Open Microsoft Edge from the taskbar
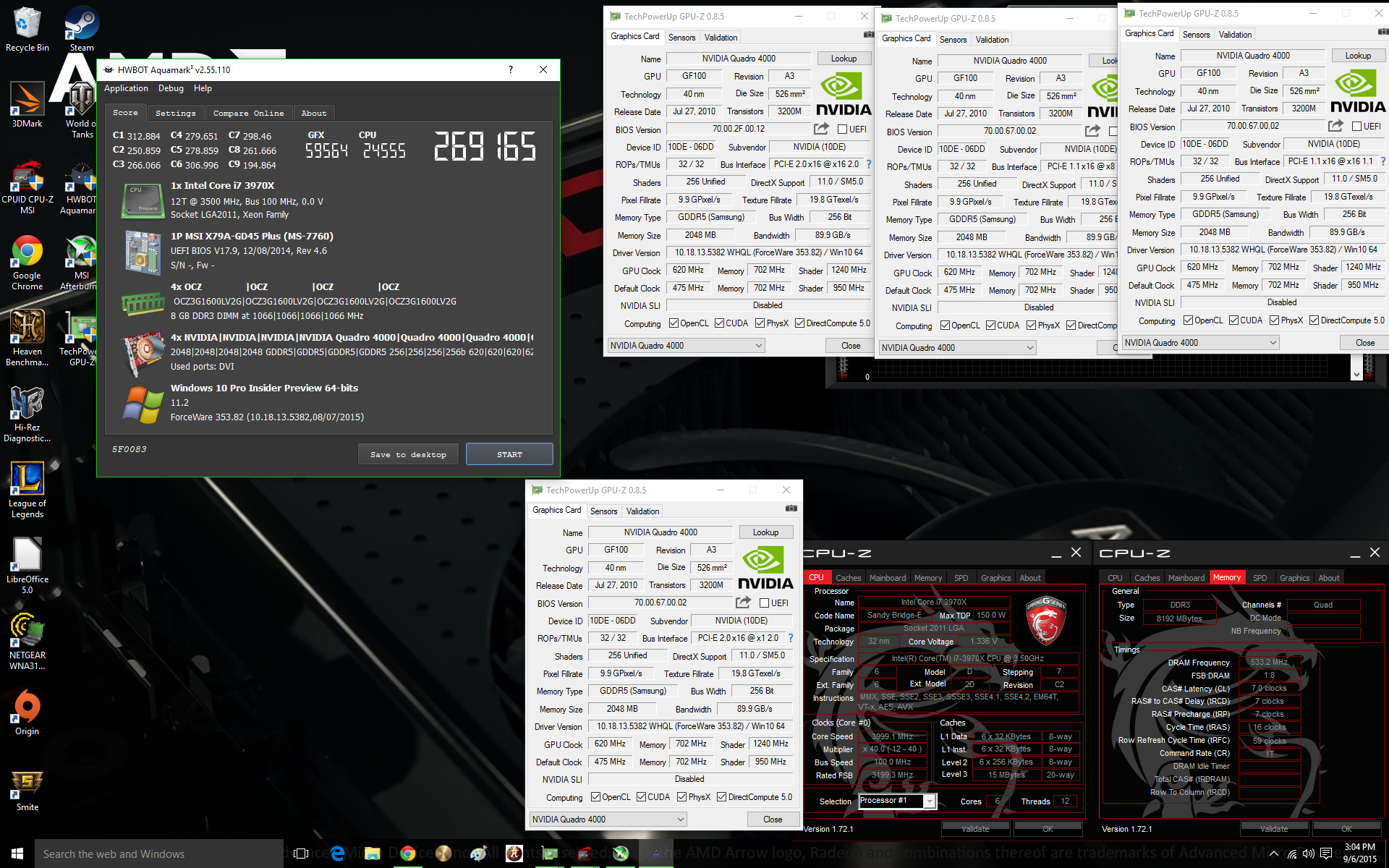 click(x=337, y=854)
